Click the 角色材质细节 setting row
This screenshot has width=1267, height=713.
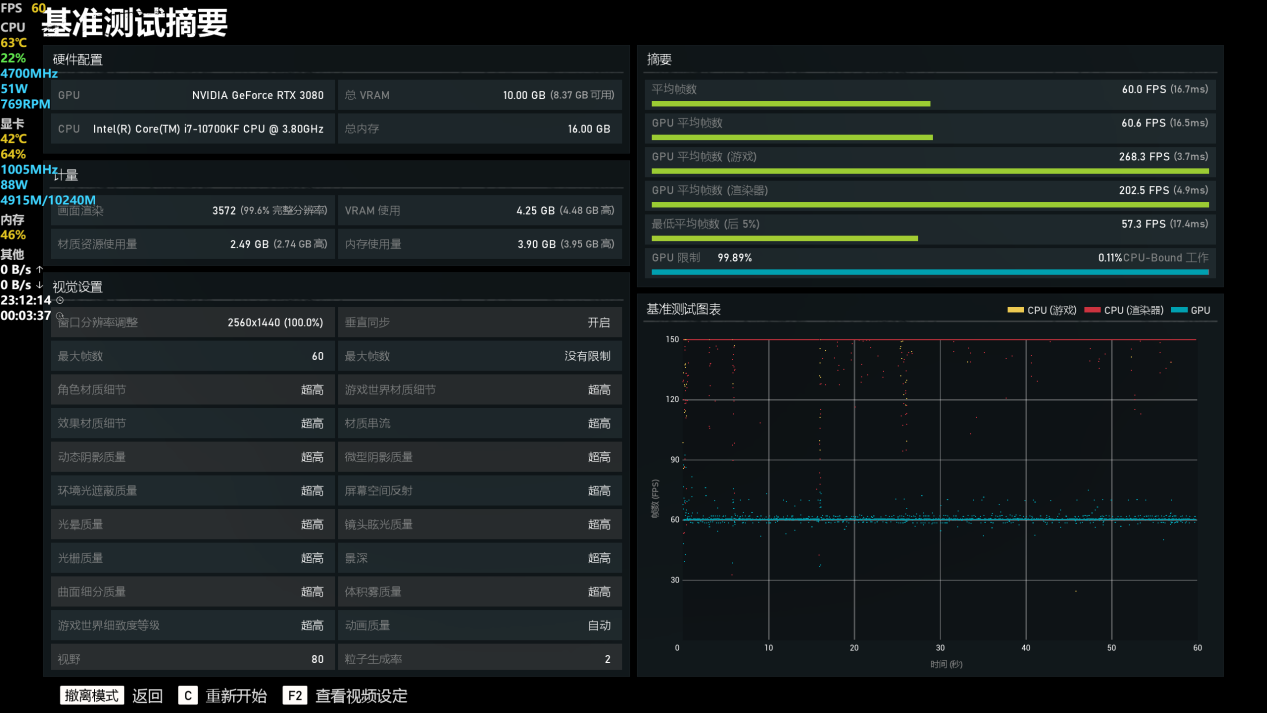pos(193,390)
